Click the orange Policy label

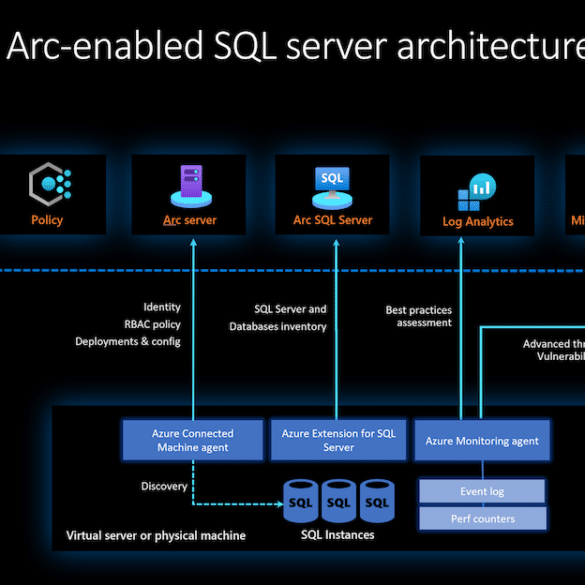(47, 220)
